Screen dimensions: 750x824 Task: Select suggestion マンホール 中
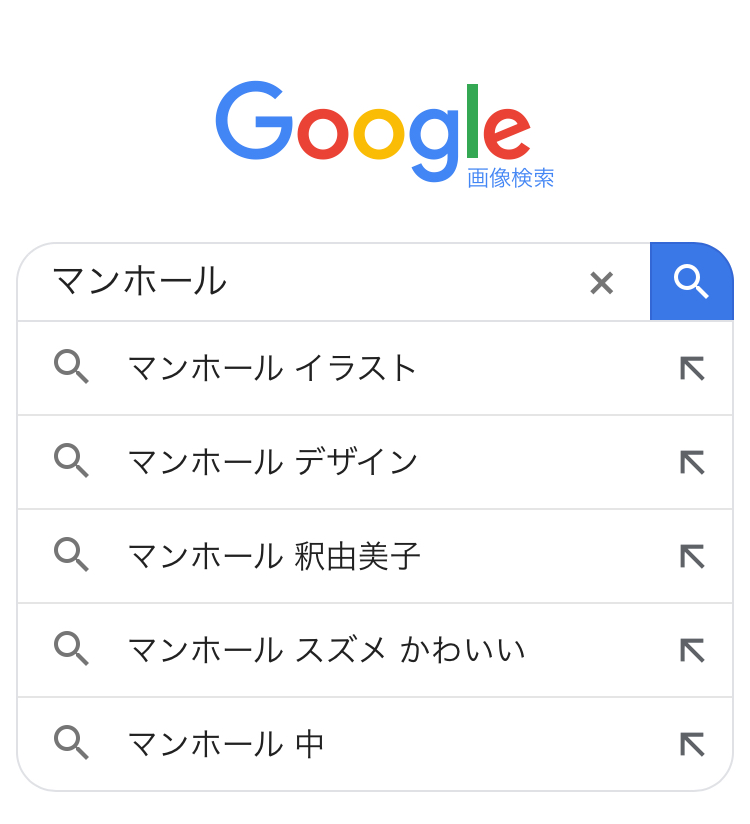click(x=226, y=744)
